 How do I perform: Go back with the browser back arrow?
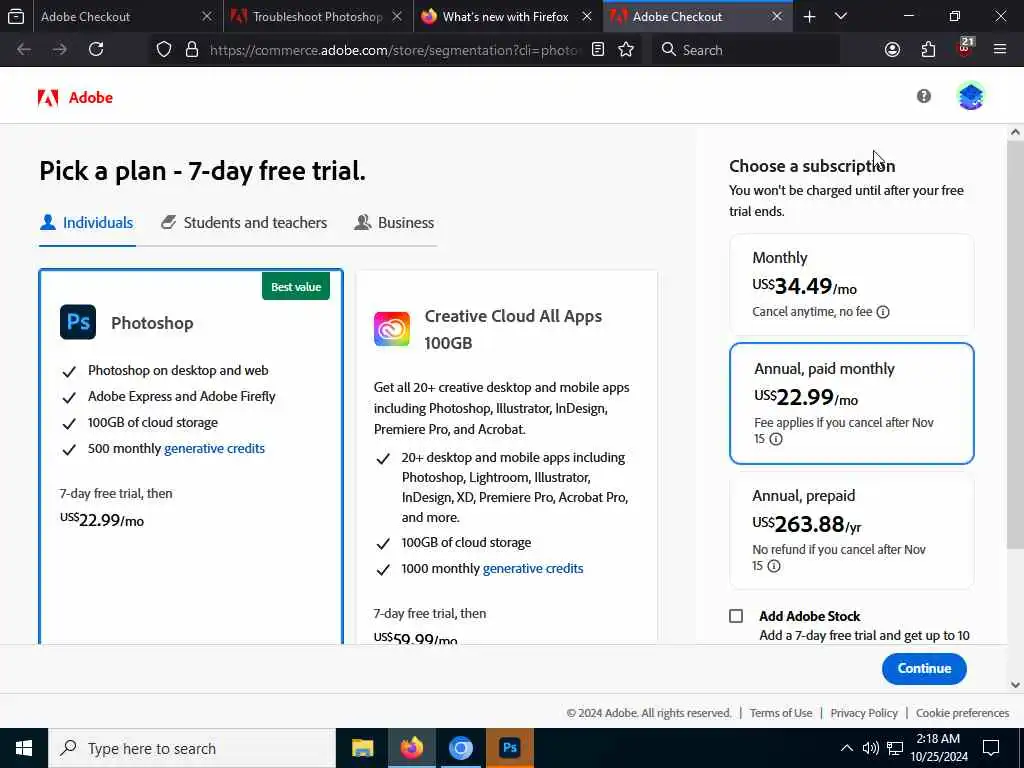click(24, 50)
